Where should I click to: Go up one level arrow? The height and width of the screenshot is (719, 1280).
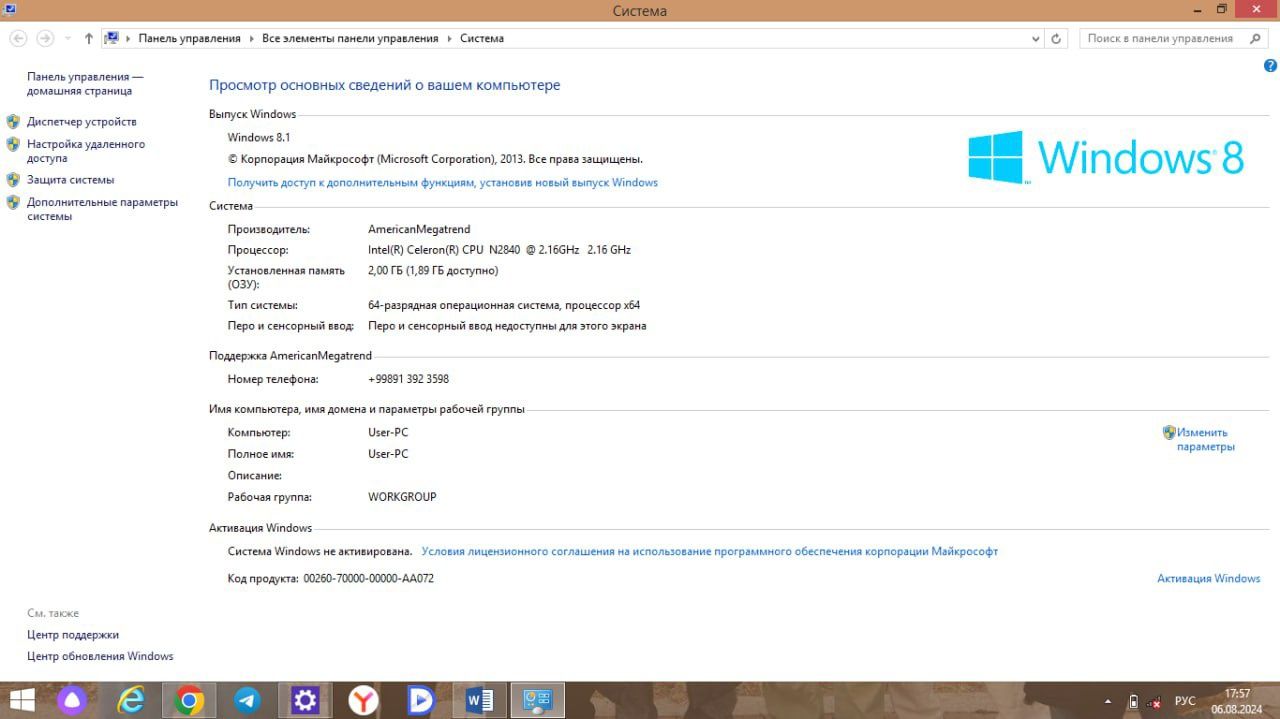[x=89, y=38]
